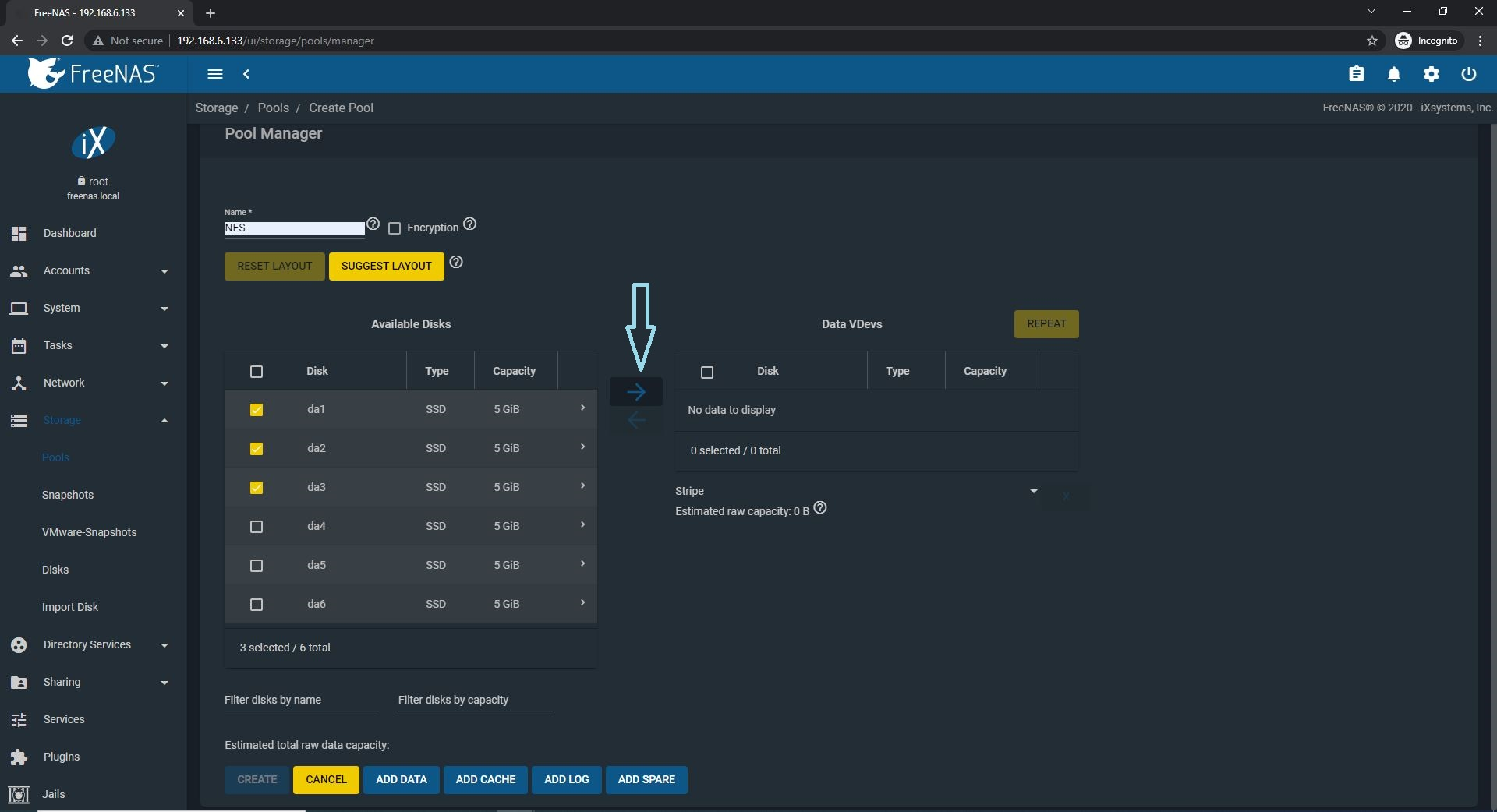Open the Stripe vdev type dropdown

coord(857,491)
